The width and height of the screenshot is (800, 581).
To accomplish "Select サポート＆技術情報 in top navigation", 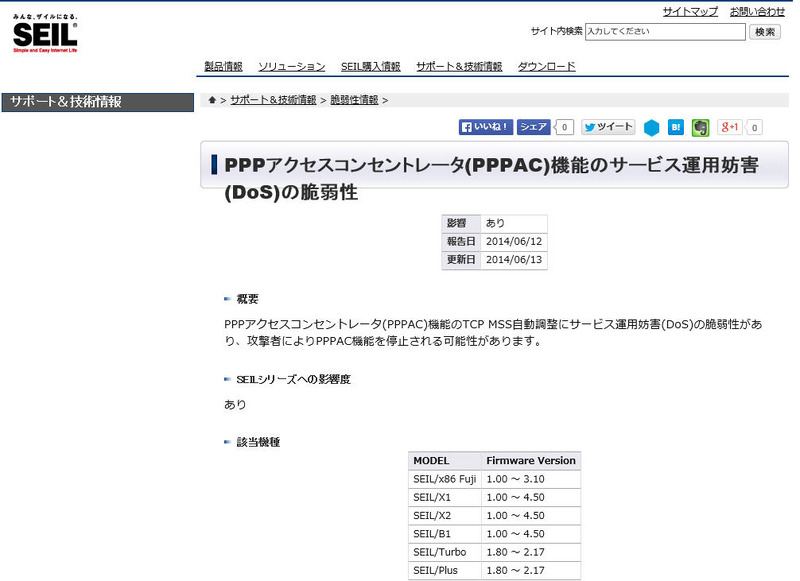I will coord(459,67).
